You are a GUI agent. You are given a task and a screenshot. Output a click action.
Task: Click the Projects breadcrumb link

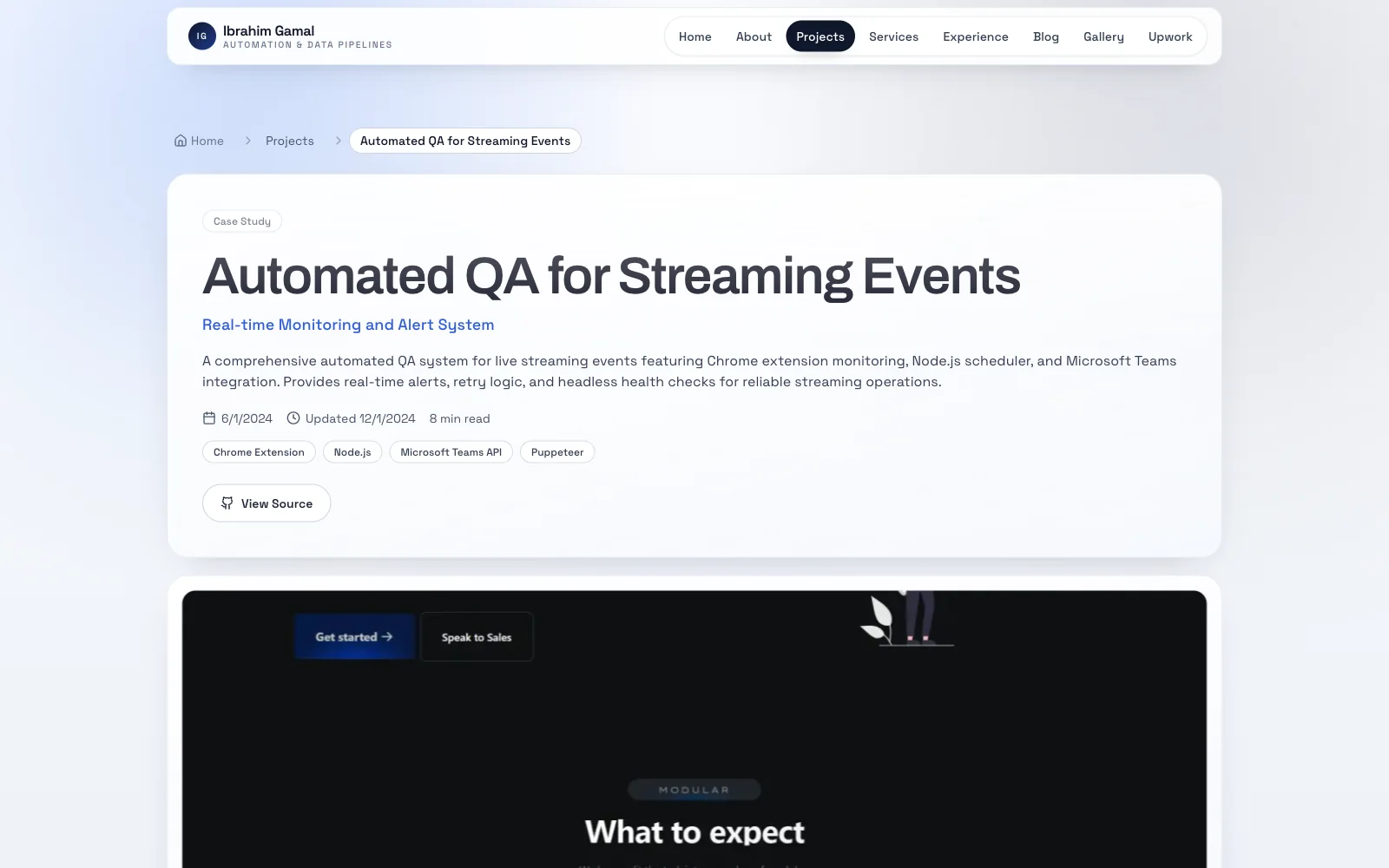pos(289,140)
